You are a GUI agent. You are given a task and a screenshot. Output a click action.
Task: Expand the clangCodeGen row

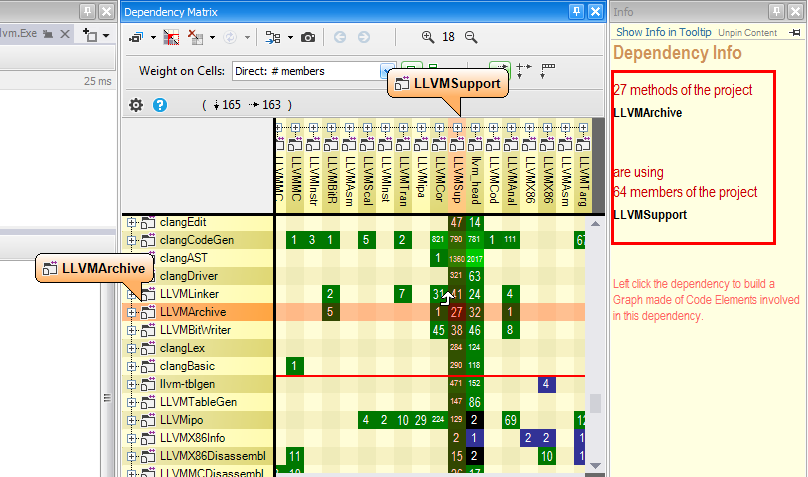point(131,240)
